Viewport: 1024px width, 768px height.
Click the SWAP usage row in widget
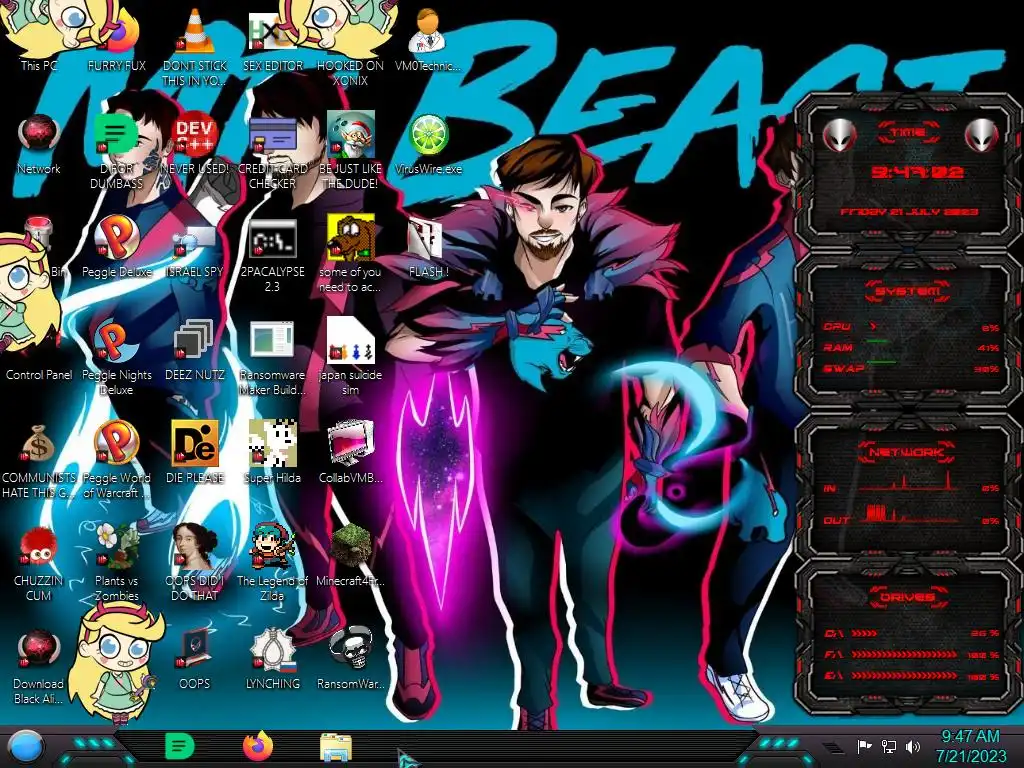[x=912, y=368]
